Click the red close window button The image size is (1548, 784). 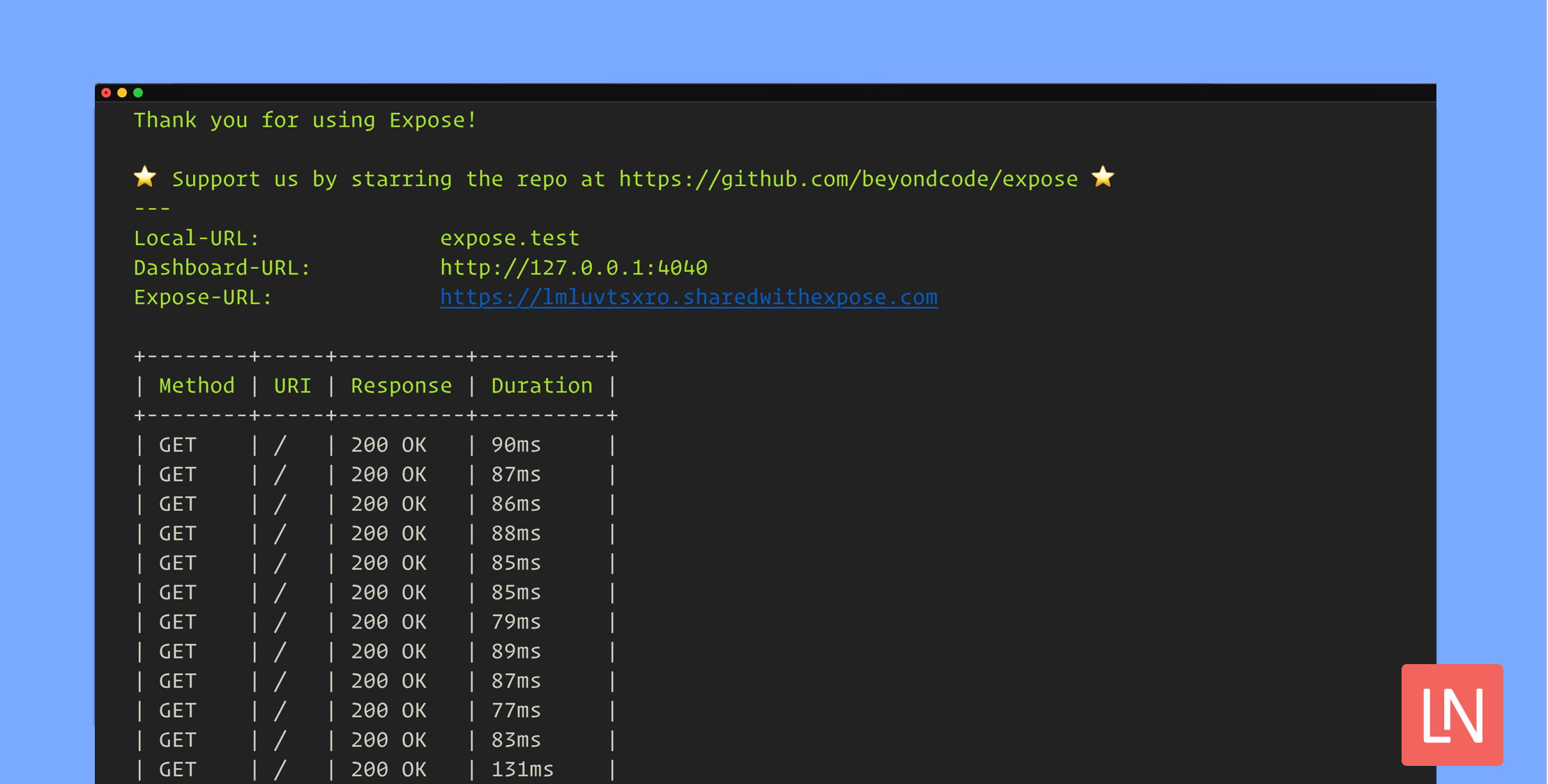pyautogui.click(x=106, y=93)
